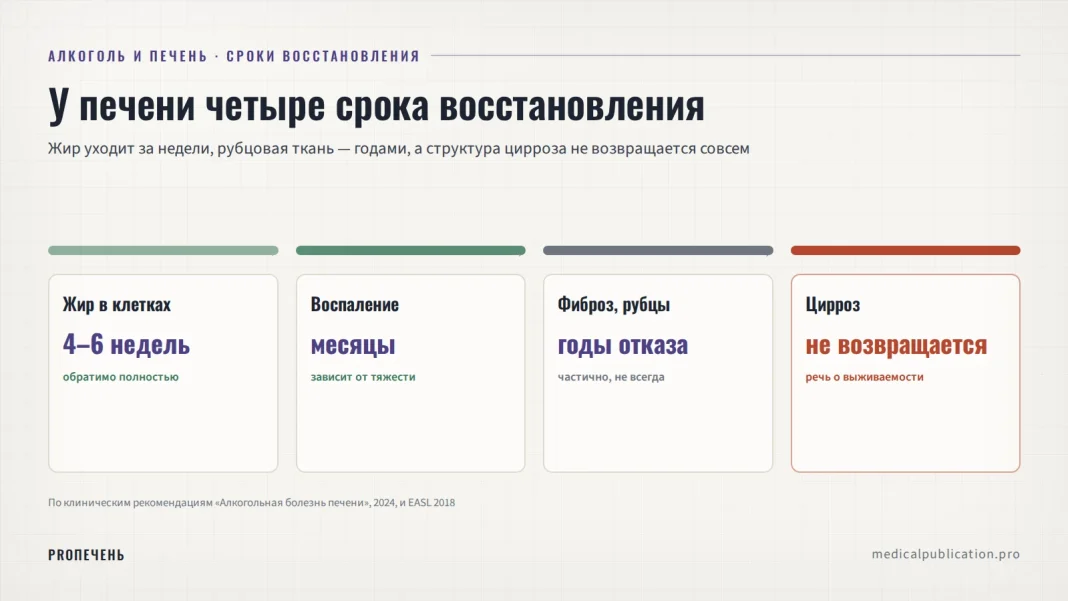Click the title 'У печени четыре срока восстановления'
The width and height of the screenshot is (1068, 601).
(376, 106)
